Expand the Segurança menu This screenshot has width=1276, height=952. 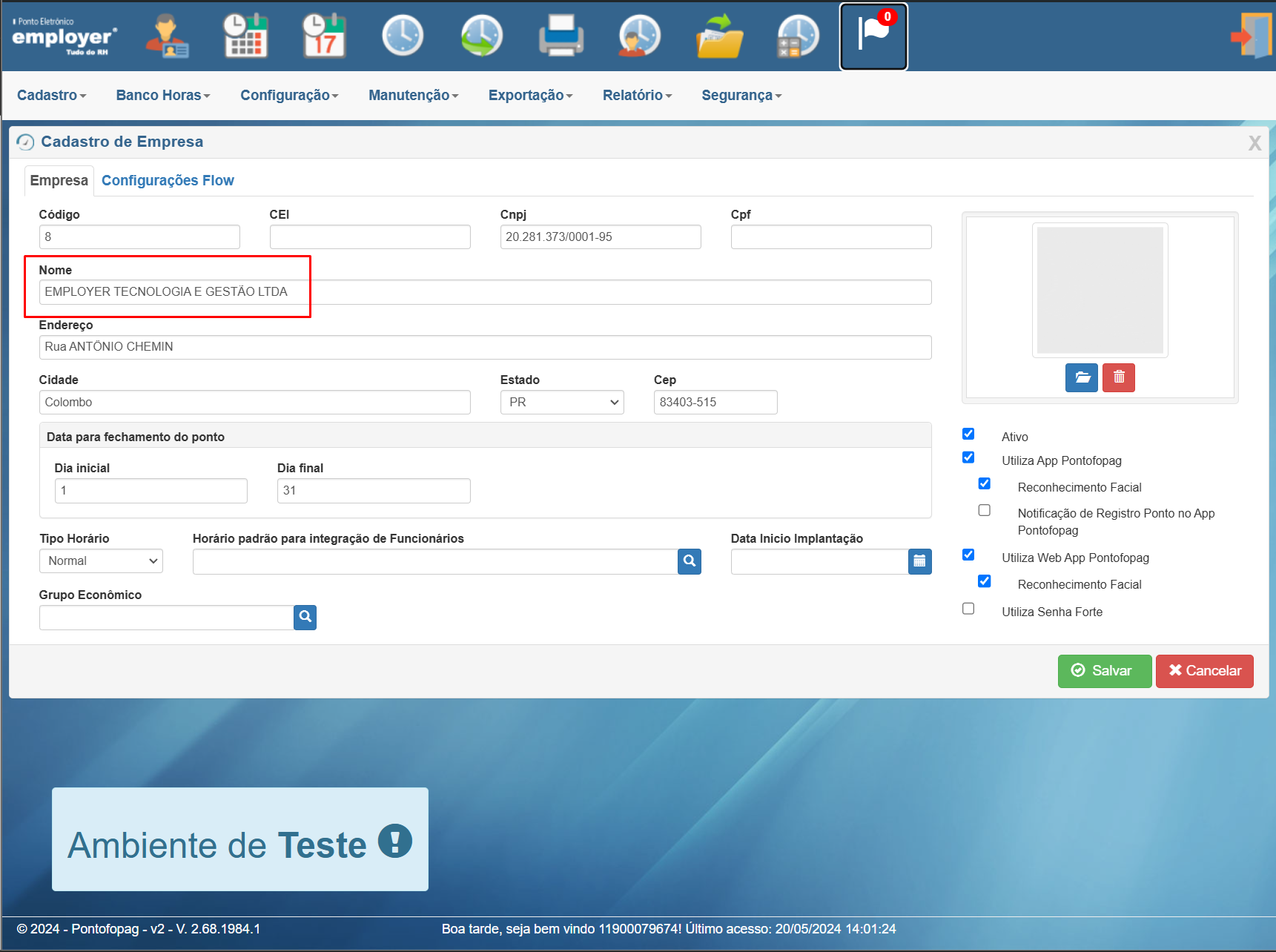[742, 95]
